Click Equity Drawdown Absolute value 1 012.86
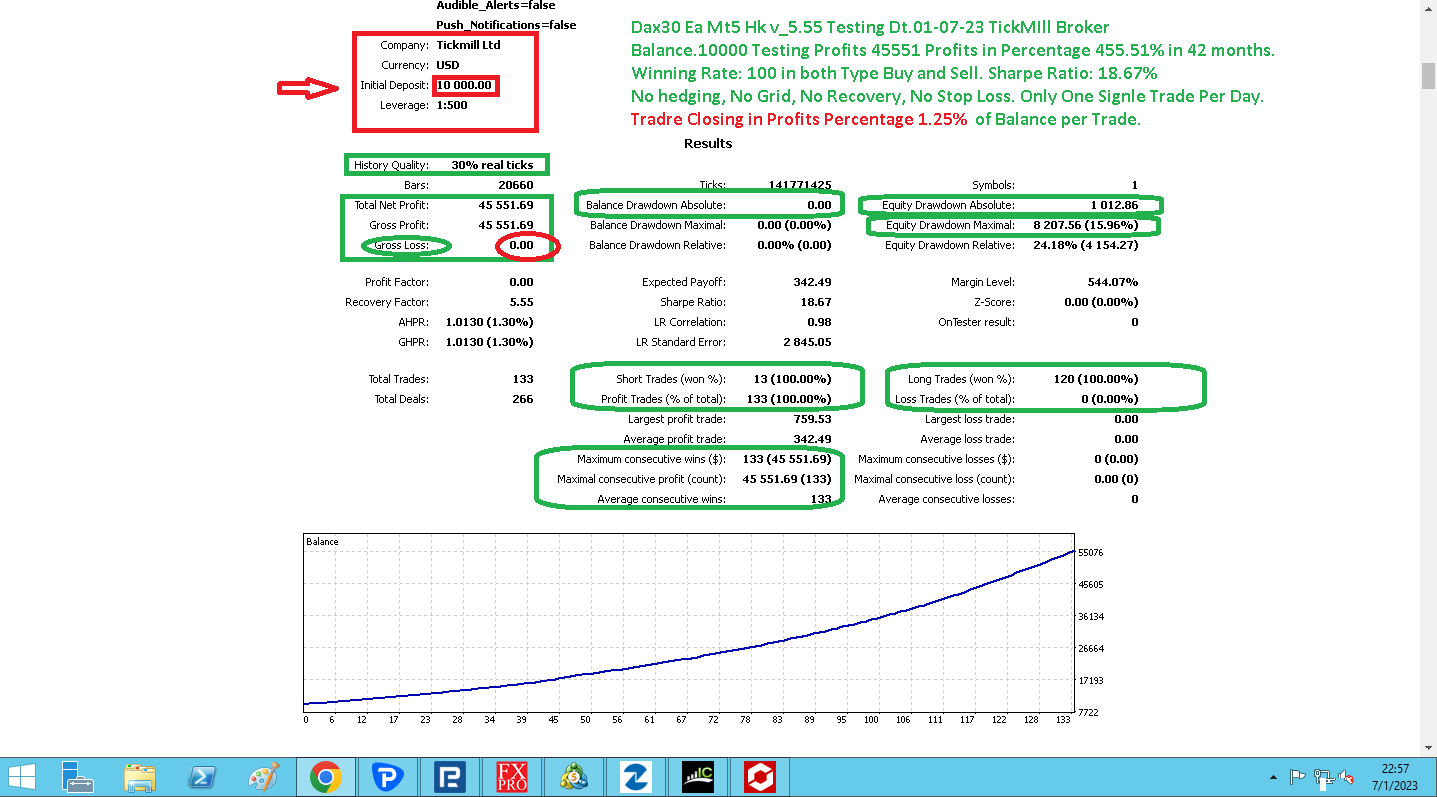1437x797 pixels. [x=1114, y=205]
